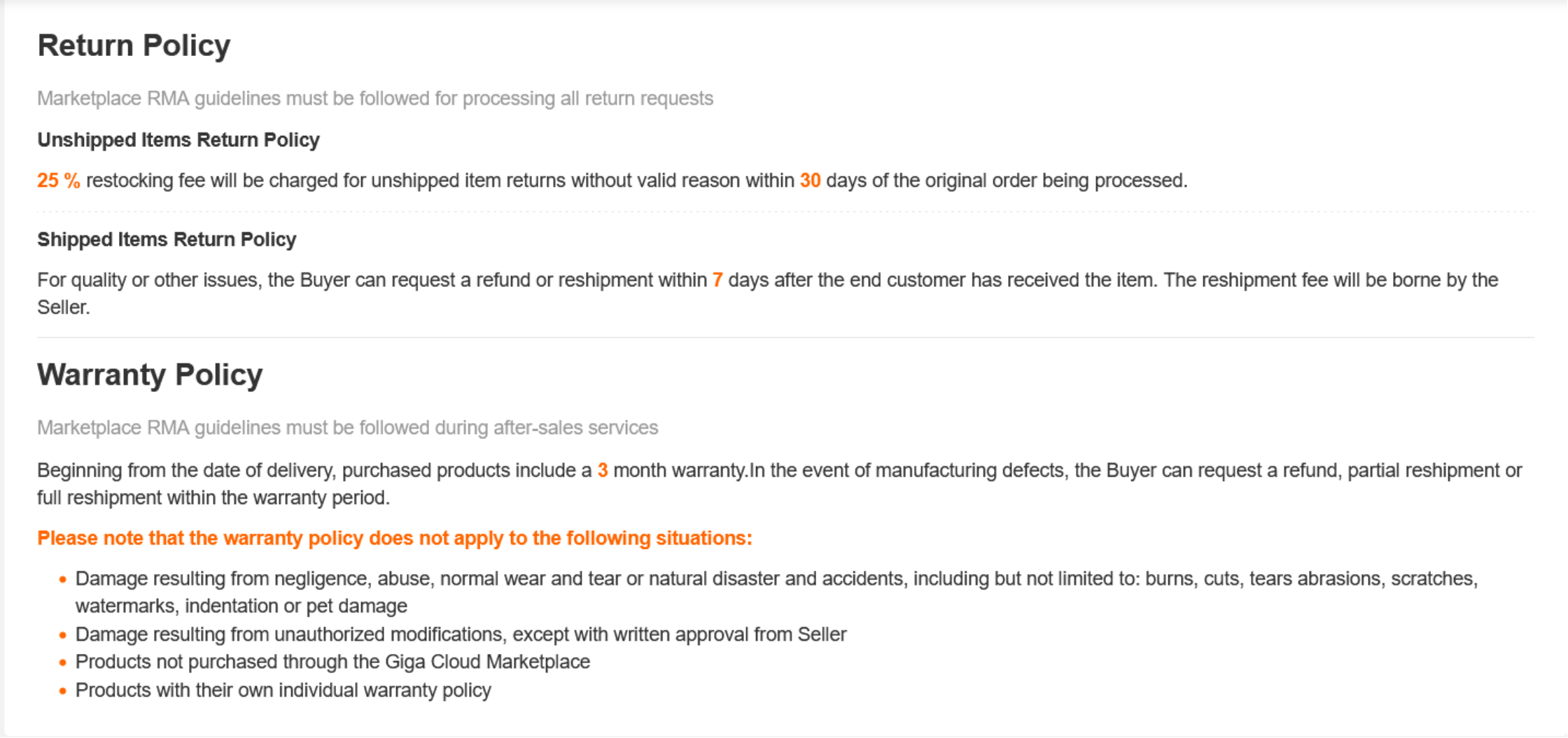
Task: Click the "Return Policy" heading
Action: pyautogui.click(x=134, y=46)
